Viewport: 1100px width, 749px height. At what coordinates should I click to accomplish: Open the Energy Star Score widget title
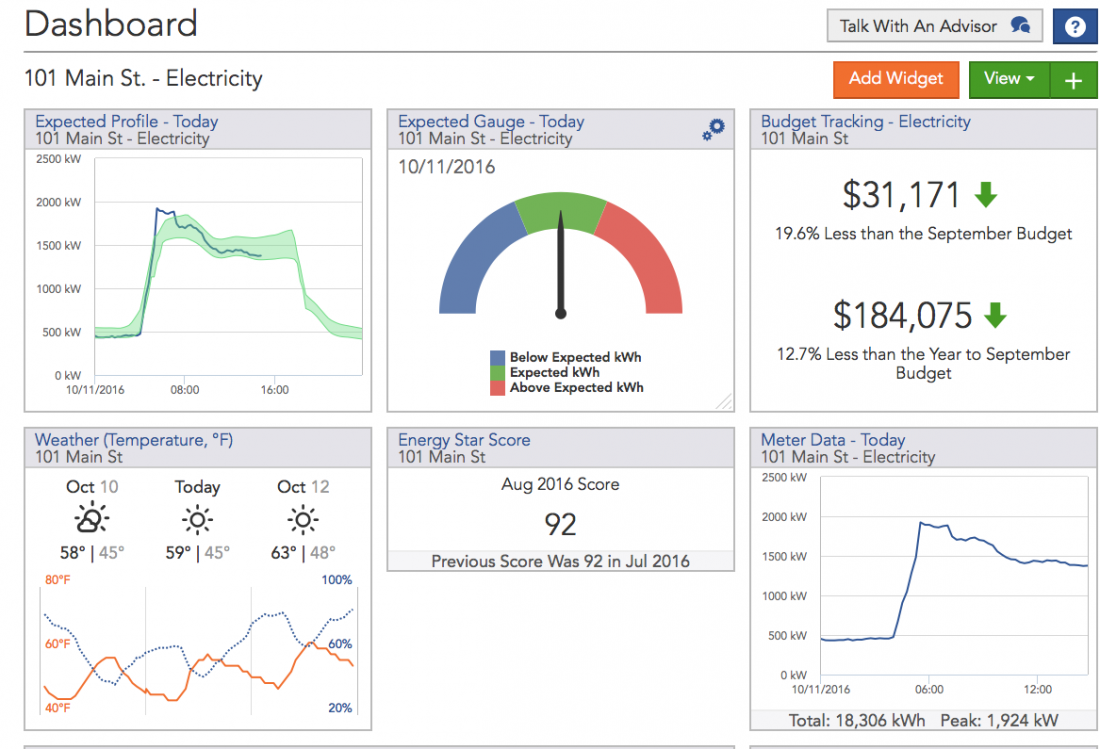tap(464, 440)
